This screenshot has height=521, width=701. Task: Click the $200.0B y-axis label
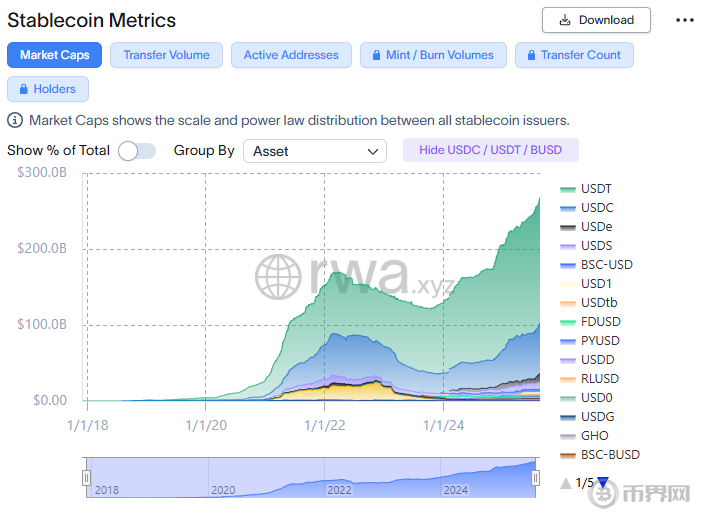coord(42,248)
